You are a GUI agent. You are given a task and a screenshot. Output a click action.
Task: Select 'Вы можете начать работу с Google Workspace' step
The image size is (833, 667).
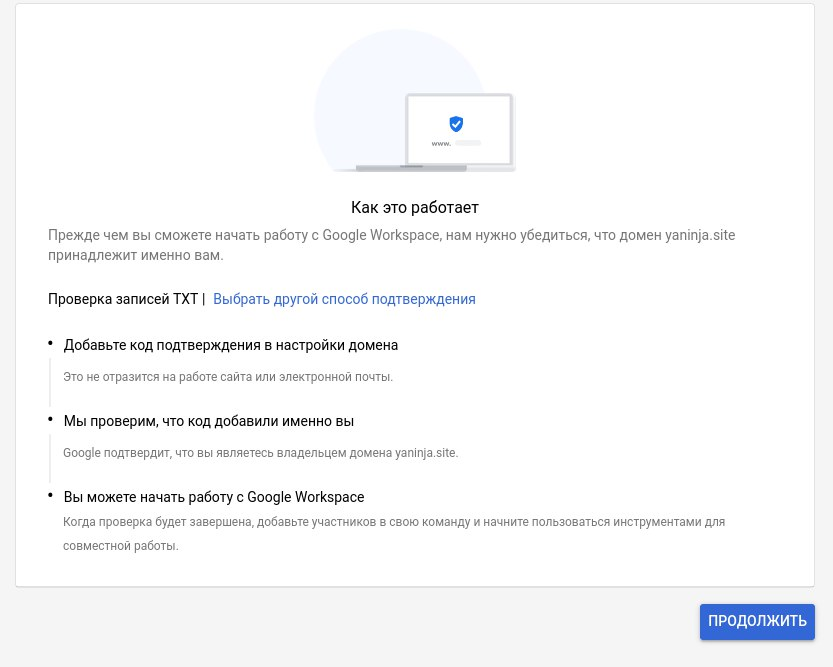pyautogui.click(x=214, y=497)
